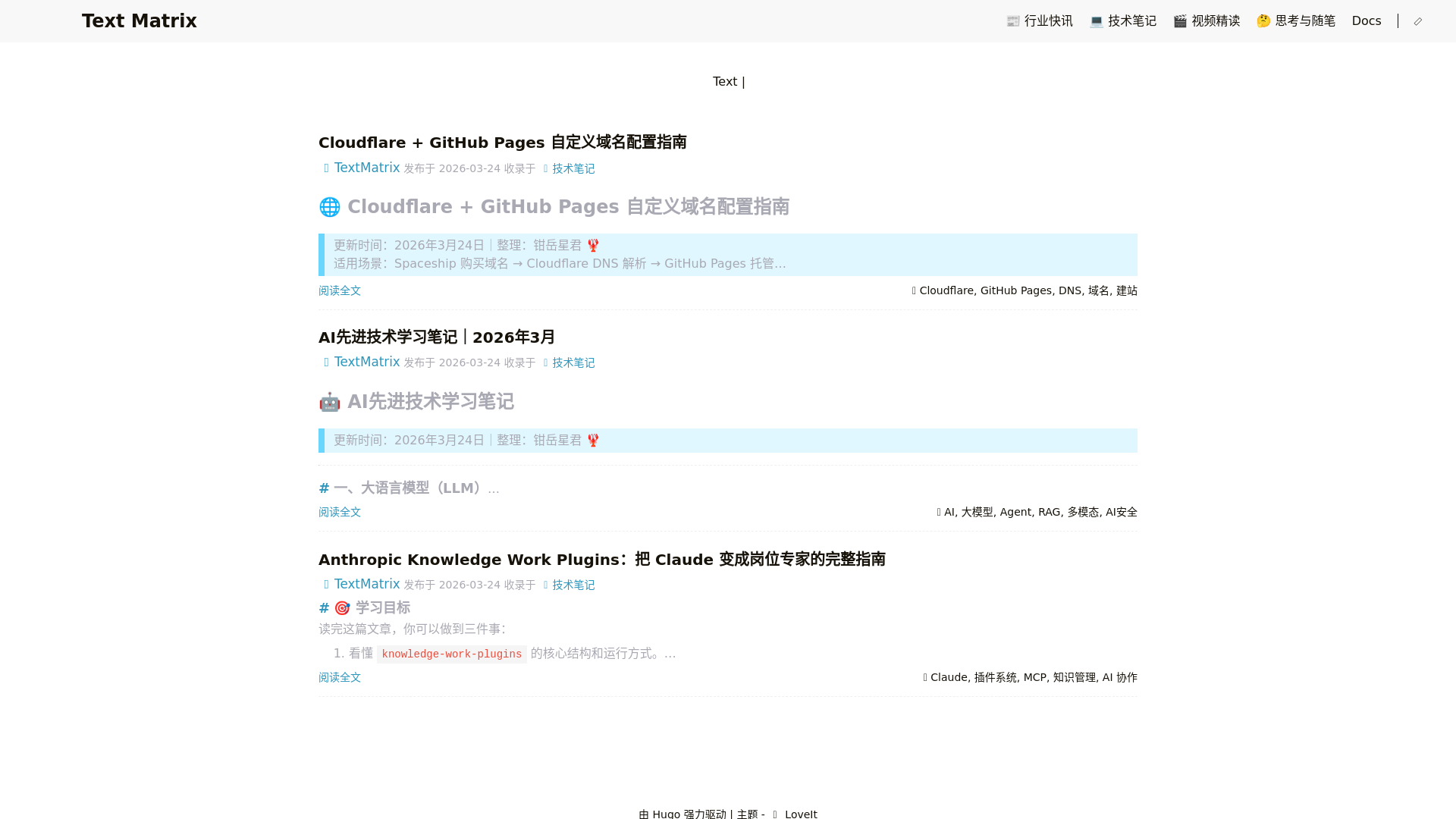The image size is (1456, 819).
Task: Open the 视频精读 menu item
Action: point(1207,21)
